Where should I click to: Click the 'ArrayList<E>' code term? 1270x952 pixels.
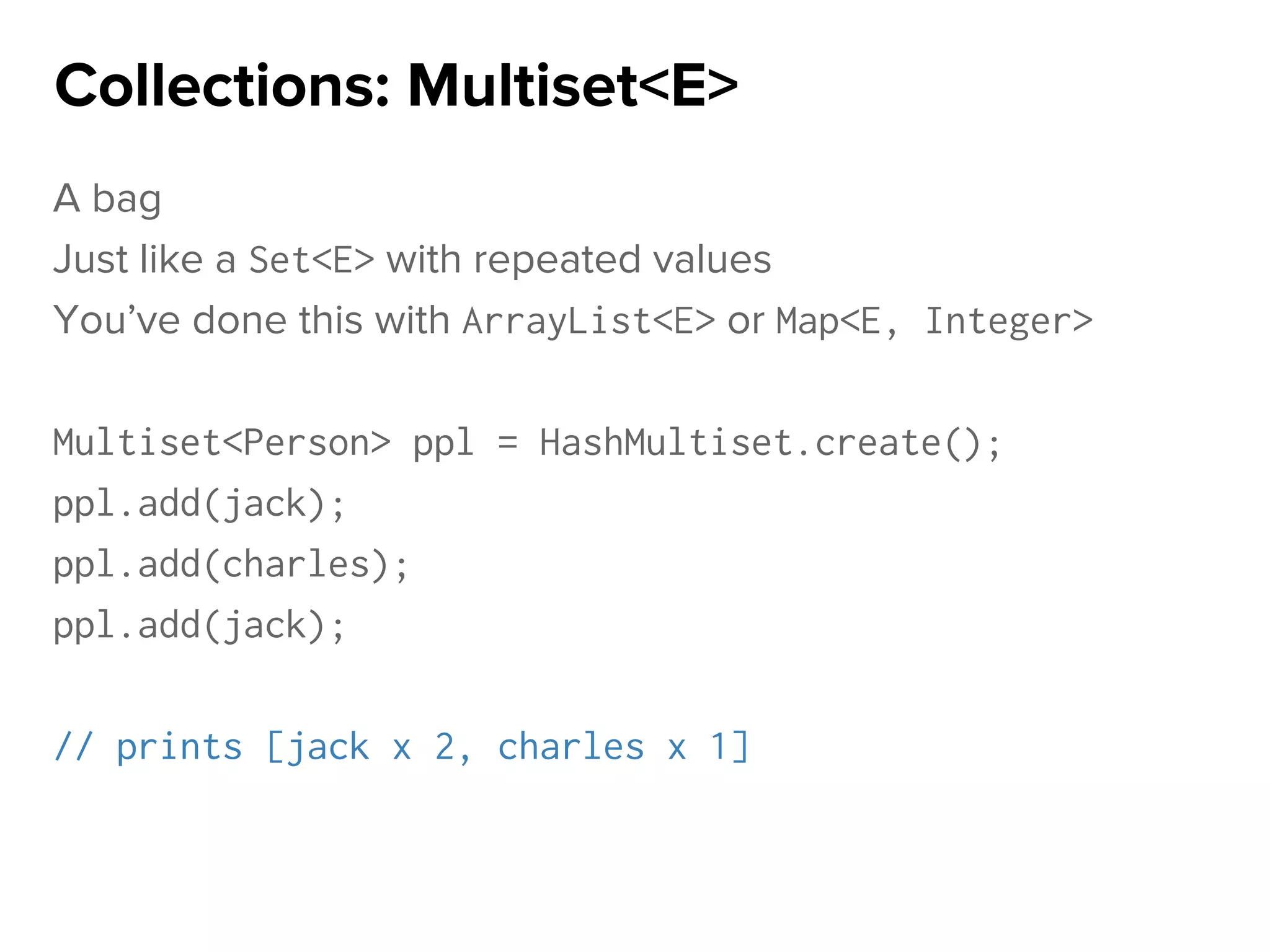tap(588, 321)
